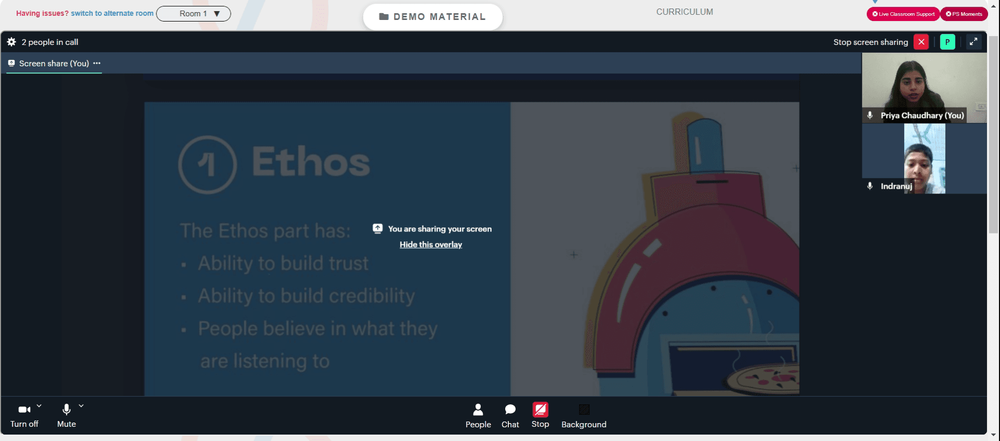This screenshot has width=1000, height=441.
Task: Click the screen icon on Screen share tab
Action: [11, 63]
